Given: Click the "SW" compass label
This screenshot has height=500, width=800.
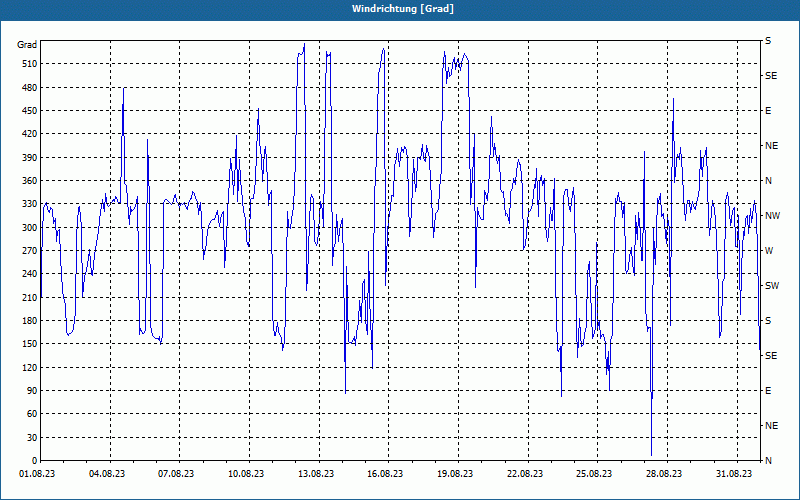Looking at the screenshot, I should [772, 286].
